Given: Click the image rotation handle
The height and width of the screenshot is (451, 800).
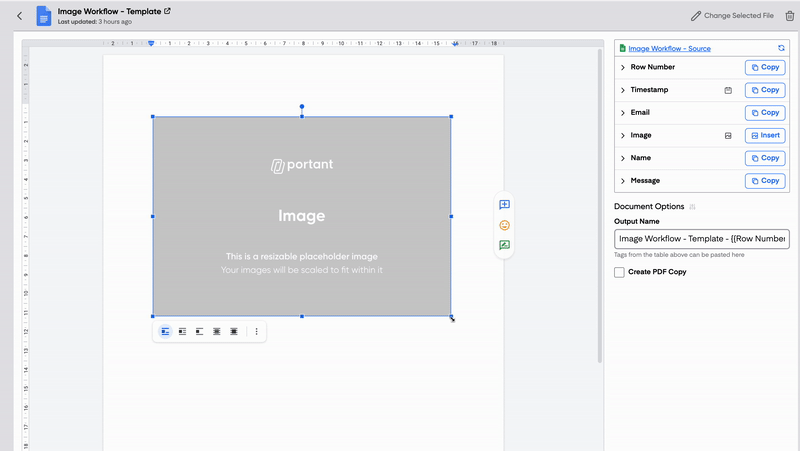Looking at the screenshot, I should click(302, 107).
